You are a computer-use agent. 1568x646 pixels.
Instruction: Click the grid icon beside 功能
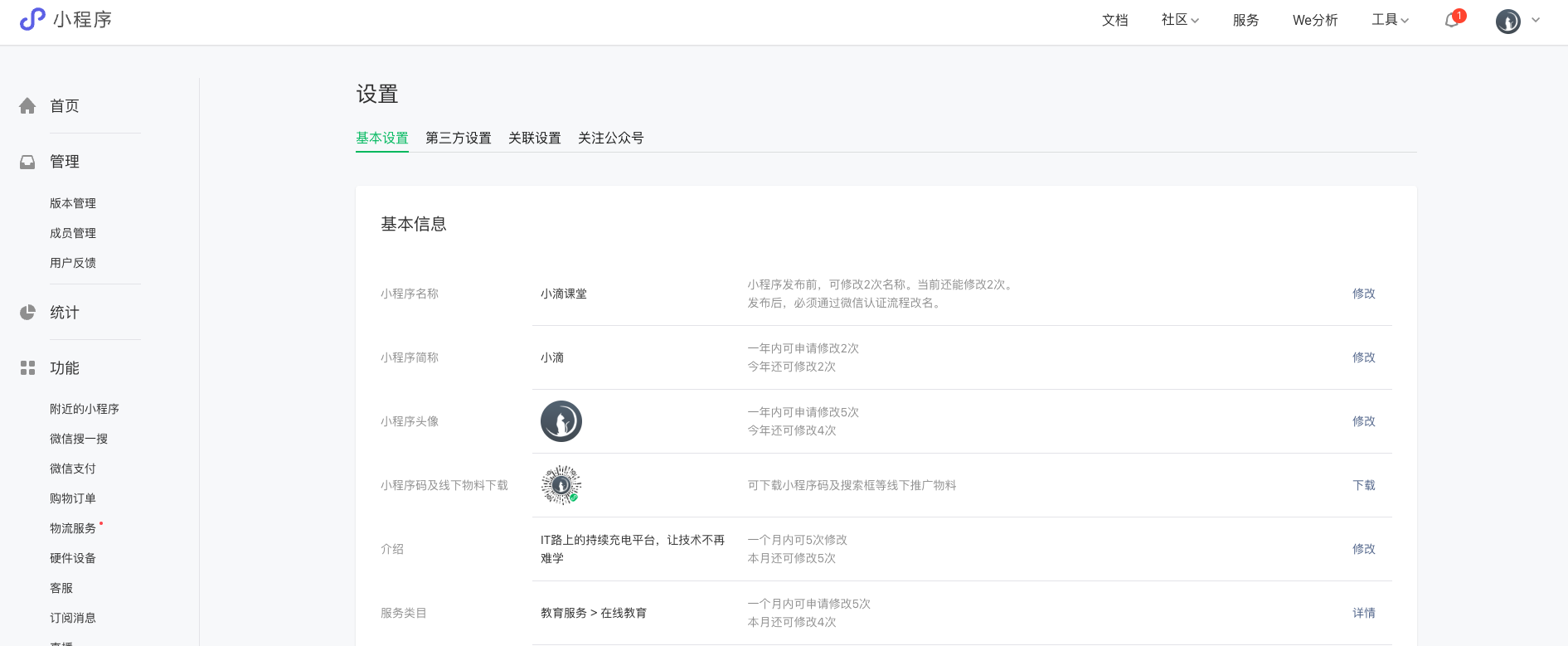pyautogui.click(x=27, y=368)
